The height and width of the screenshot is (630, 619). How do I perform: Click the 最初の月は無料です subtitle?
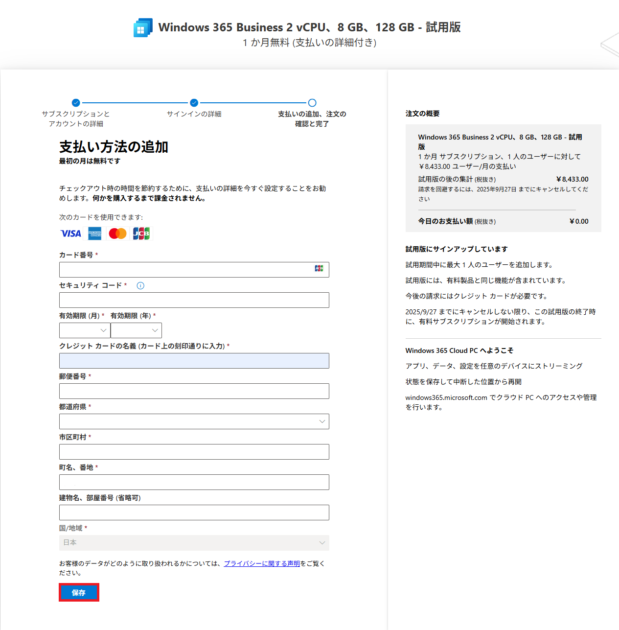[90, 161]
